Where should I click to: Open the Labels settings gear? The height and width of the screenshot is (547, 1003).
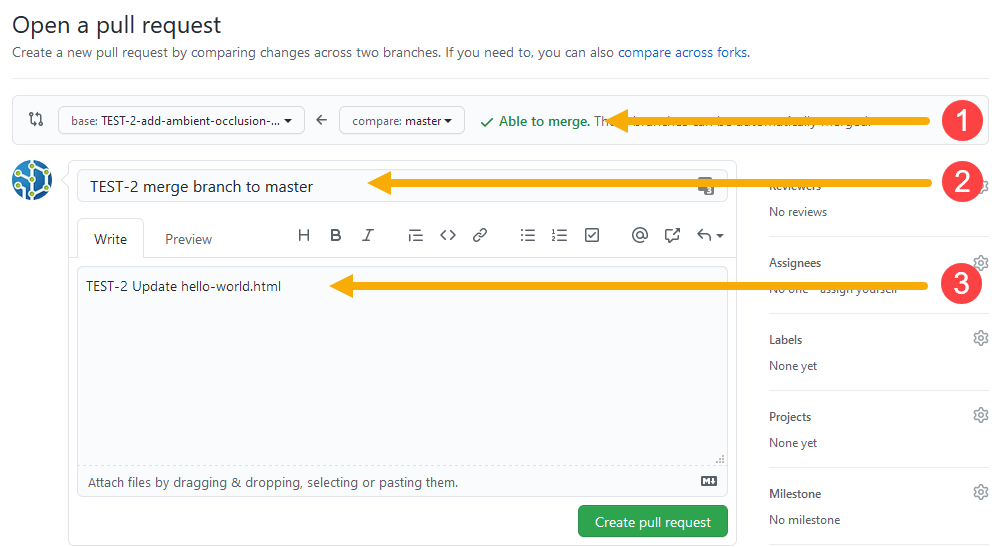981,338
